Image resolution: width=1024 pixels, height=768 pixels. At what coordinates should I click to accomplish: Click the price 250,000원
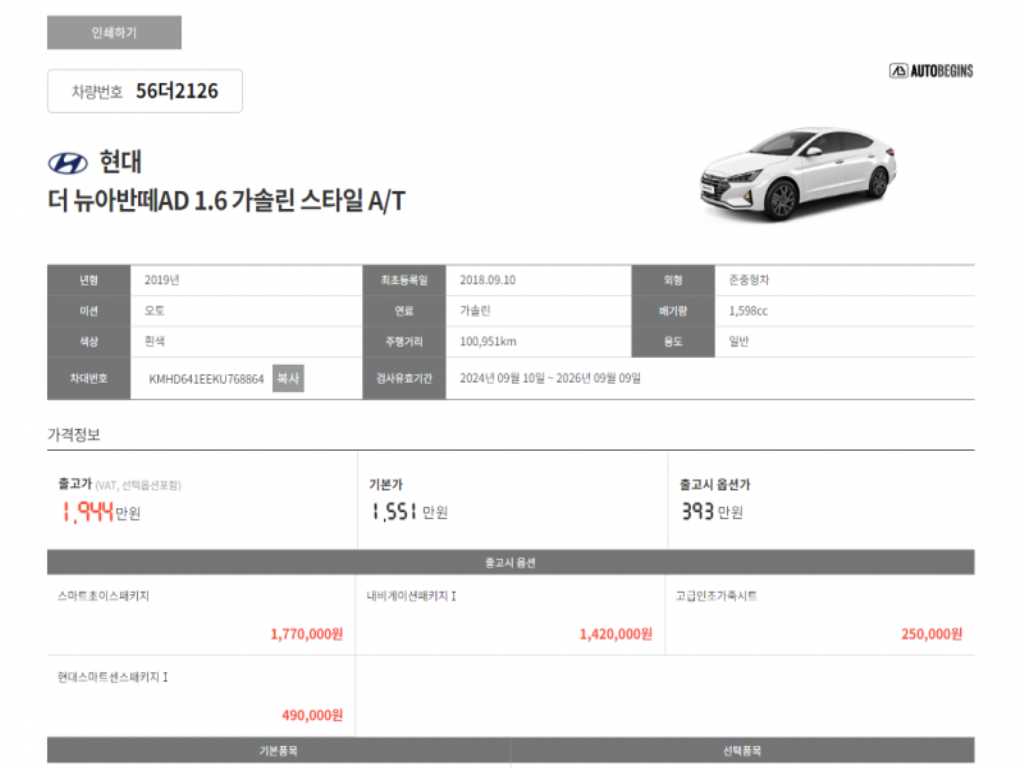[931, 634]
